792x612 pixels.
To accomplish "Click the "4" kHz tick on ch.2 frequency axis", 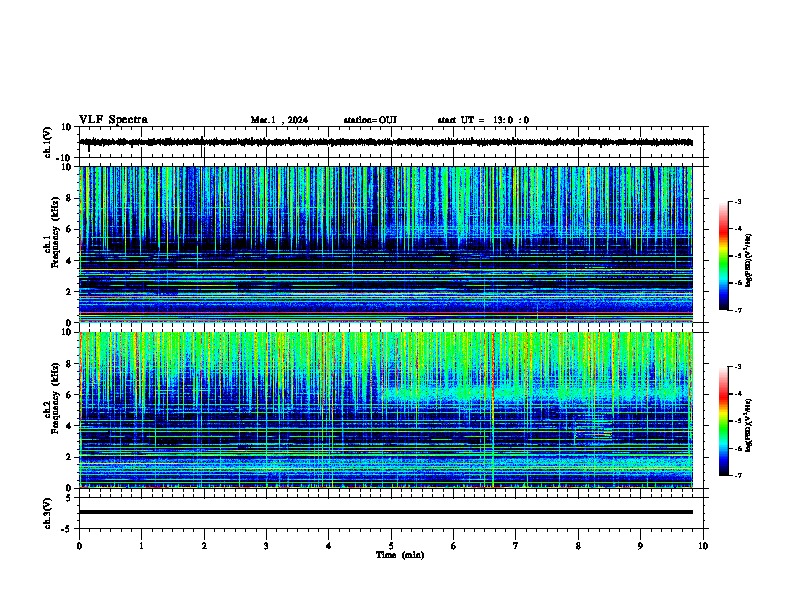I will [69, 426].
